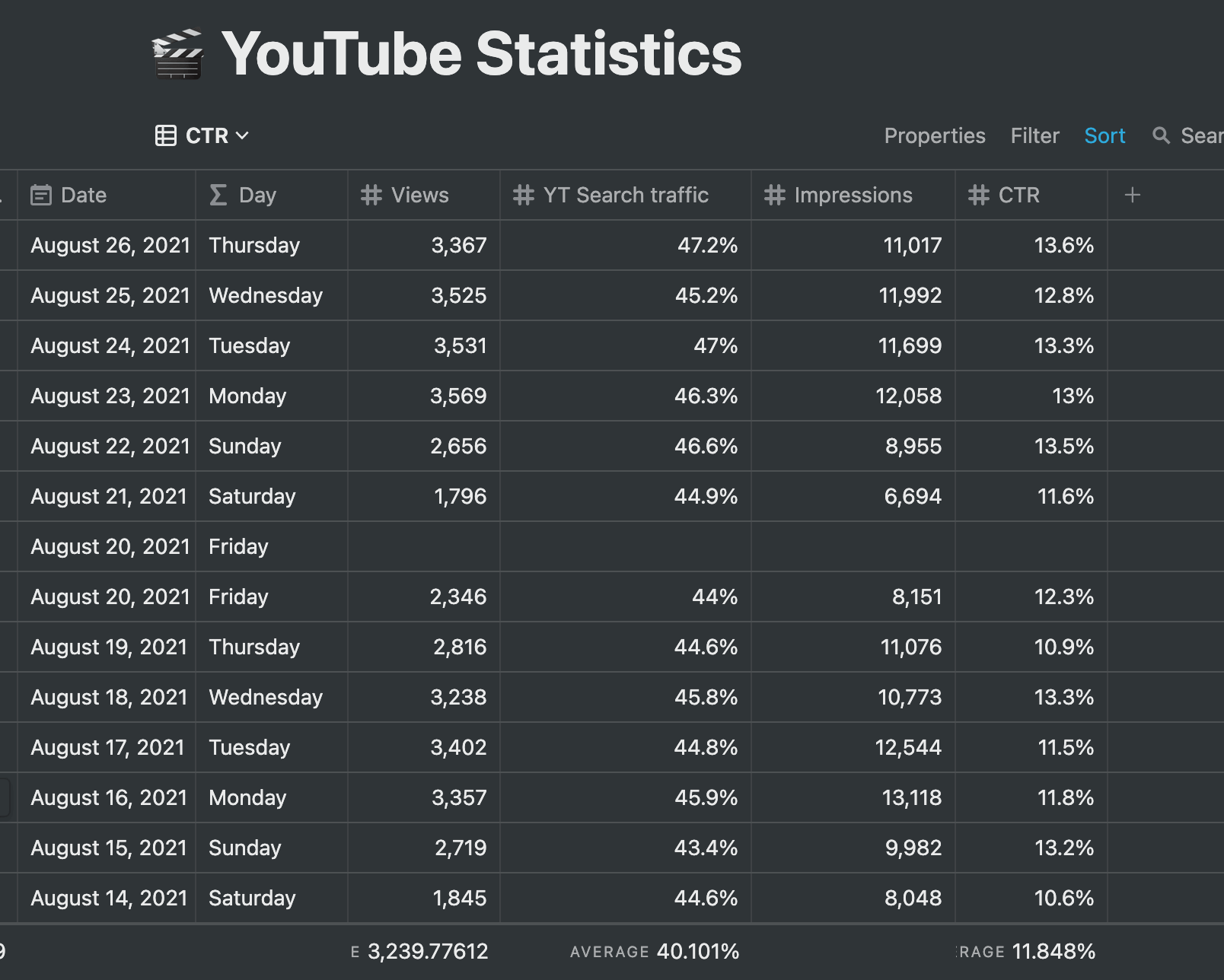Click the hash icon on the CTR column

977,195
